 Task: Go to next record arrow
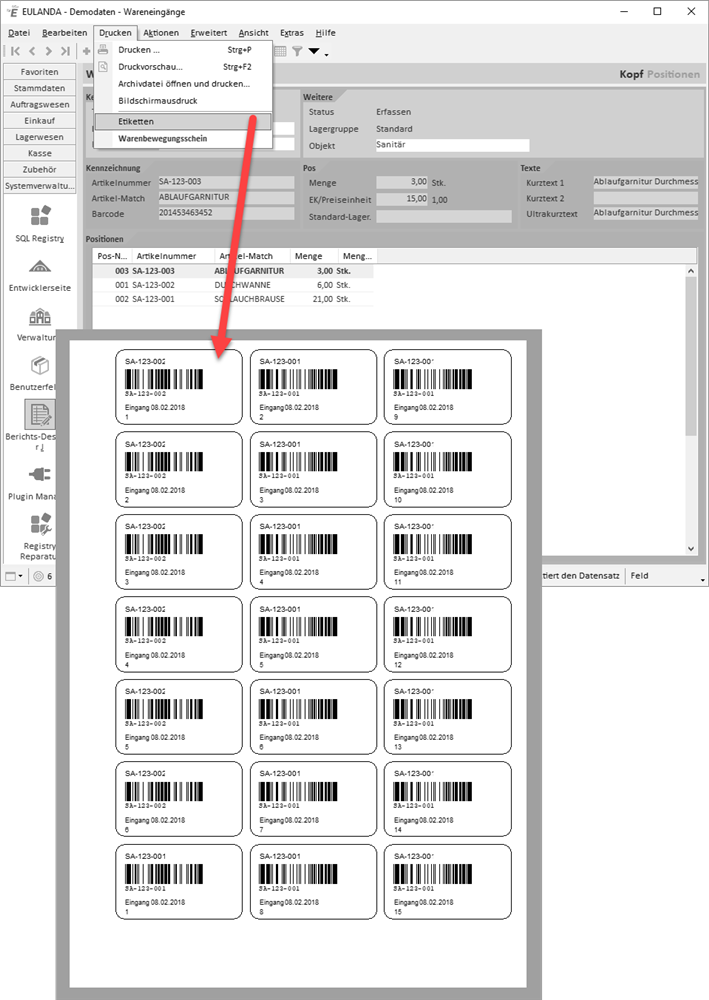48,51
